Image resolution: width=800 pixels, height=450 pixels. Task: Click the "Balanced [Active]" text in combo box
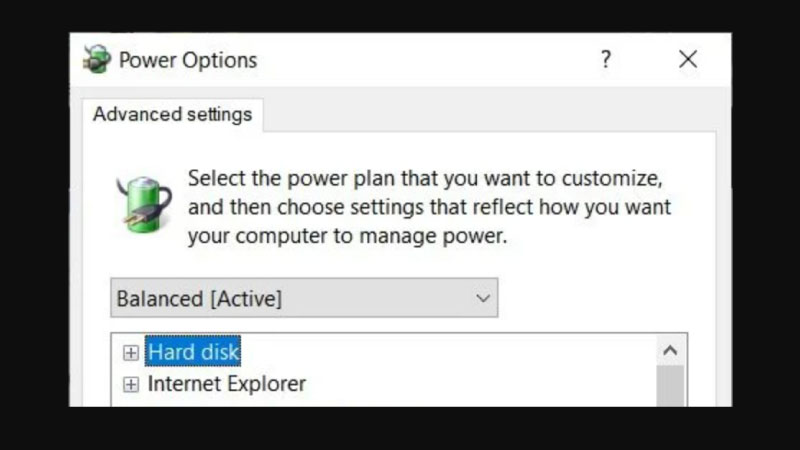[x=199, y=298]
